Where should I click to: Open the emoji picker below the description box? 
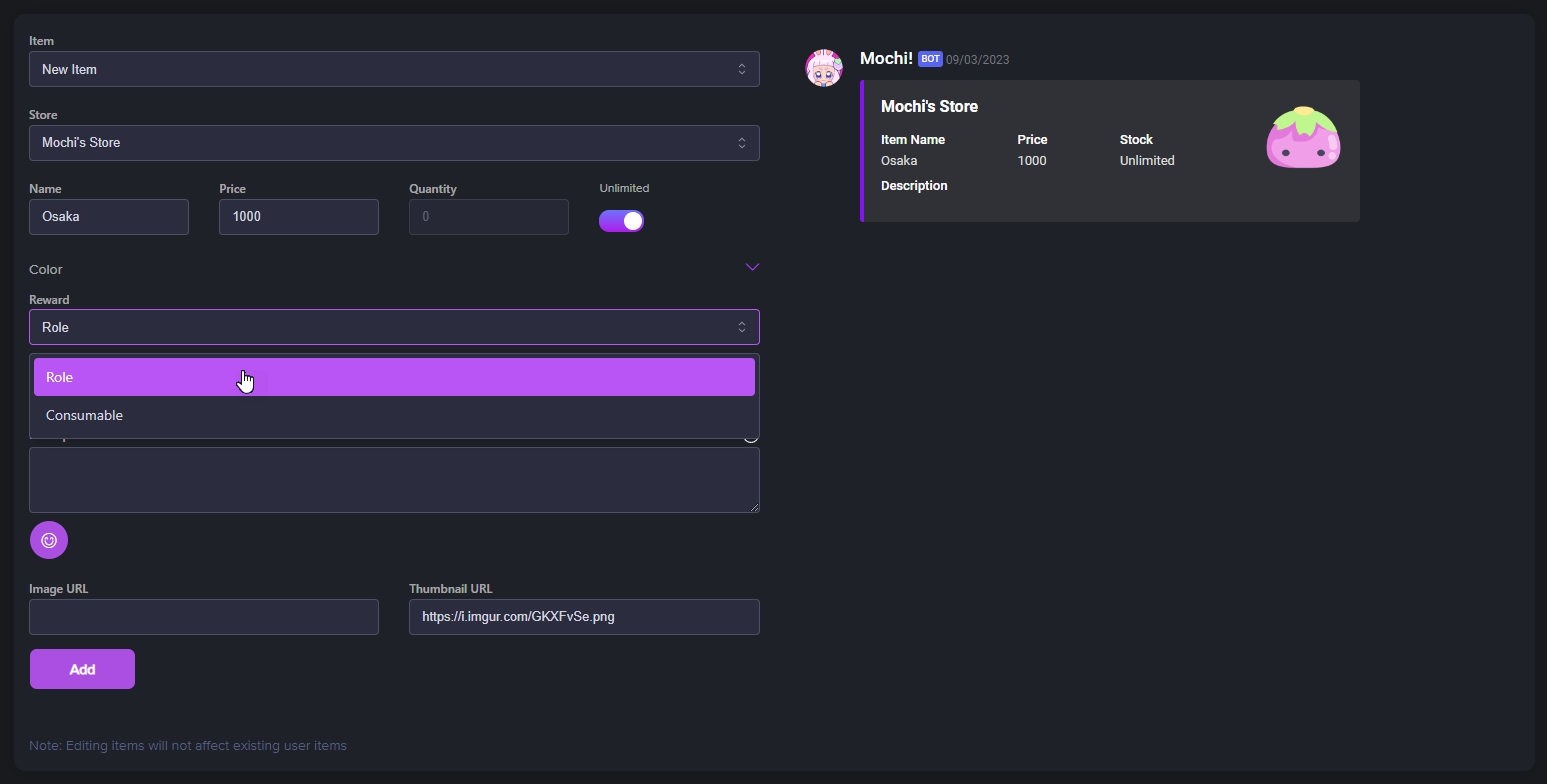point(49,540)
